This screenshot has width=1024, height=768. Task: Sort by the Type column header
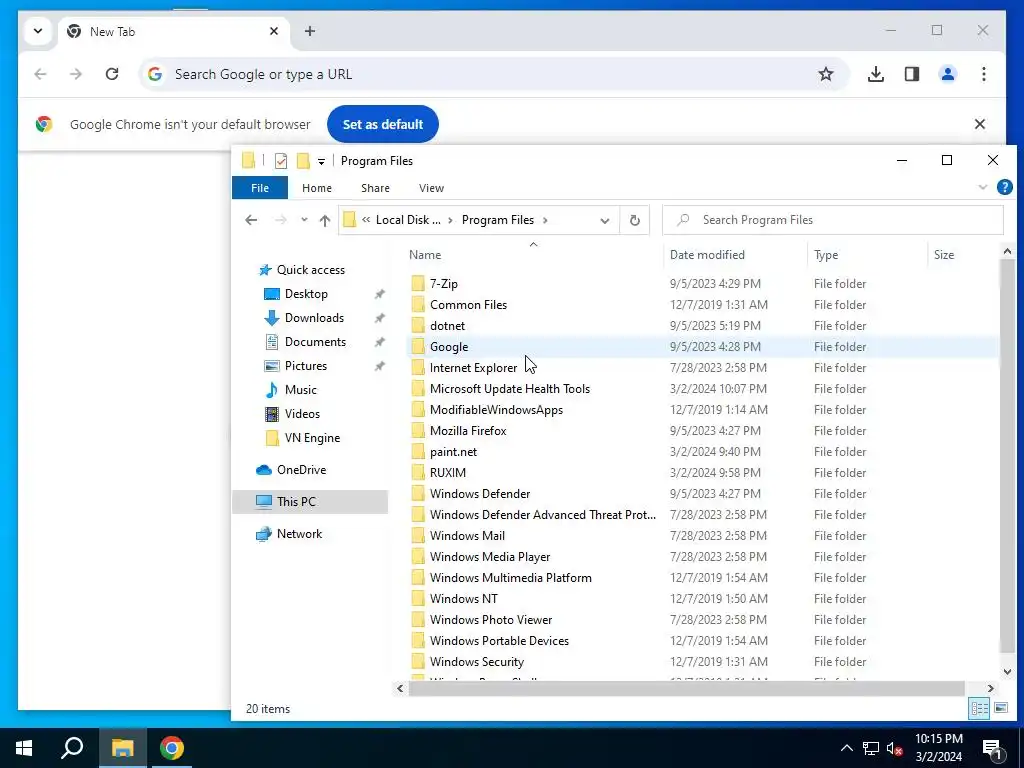[867, 255]
